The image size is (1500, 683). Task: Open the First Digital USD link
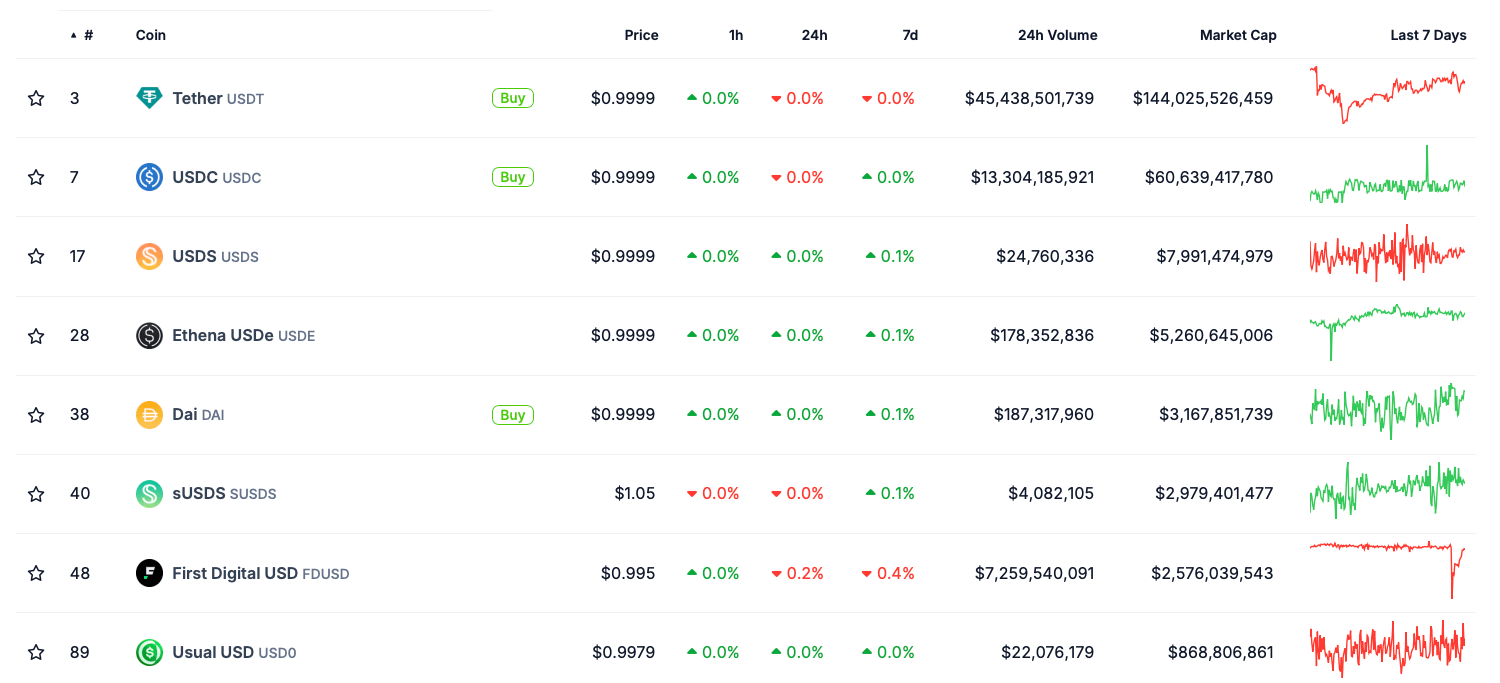click(261, 573)
